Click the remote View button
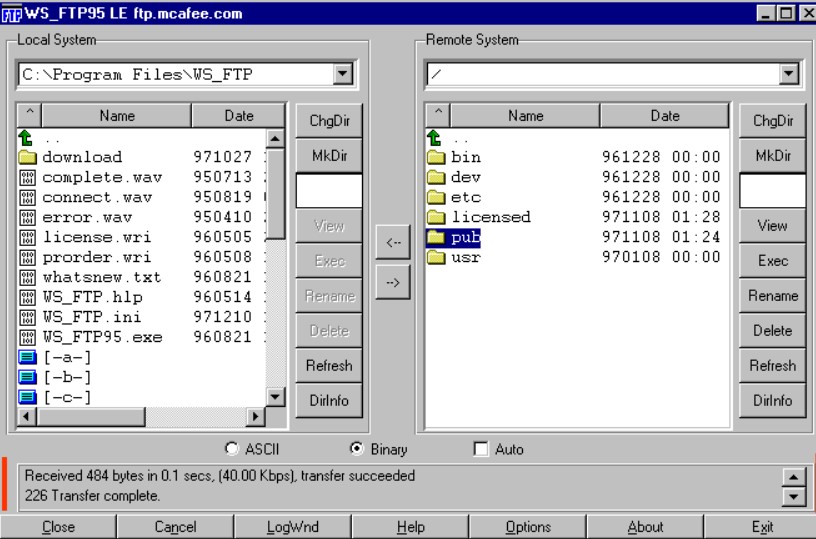Viewport: 816px width, 539px height. [772, 226]
